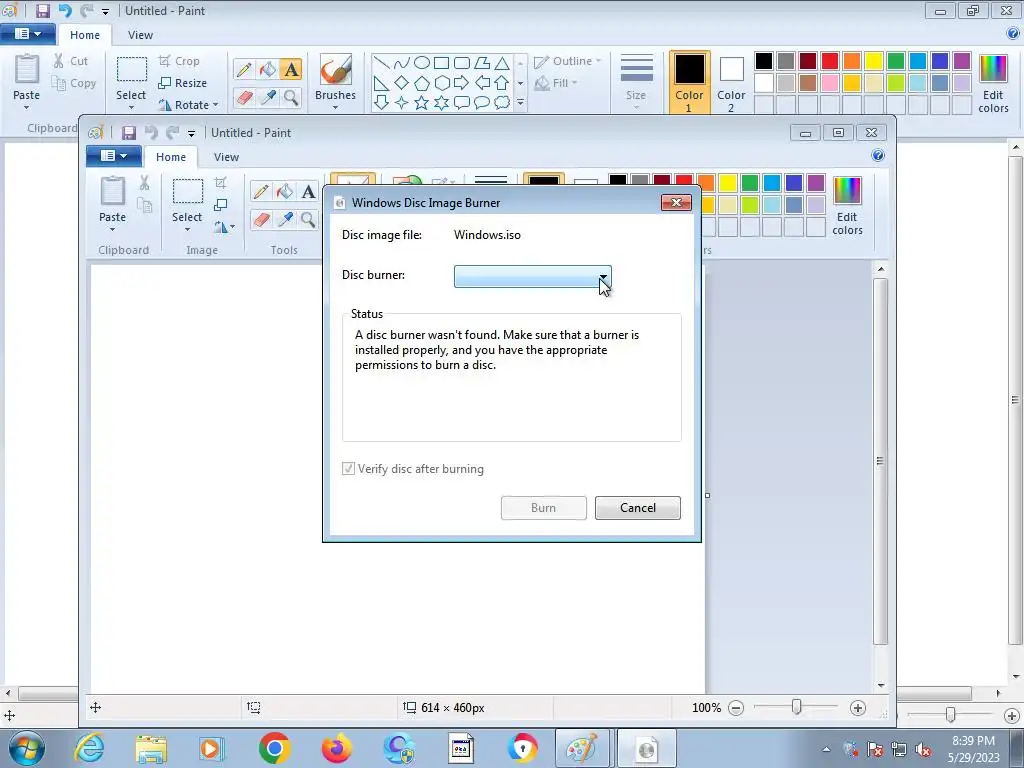Click the Cancel button in Disc Image Burner
Viewport: 1024px width, 768px height.
[637, 508]
